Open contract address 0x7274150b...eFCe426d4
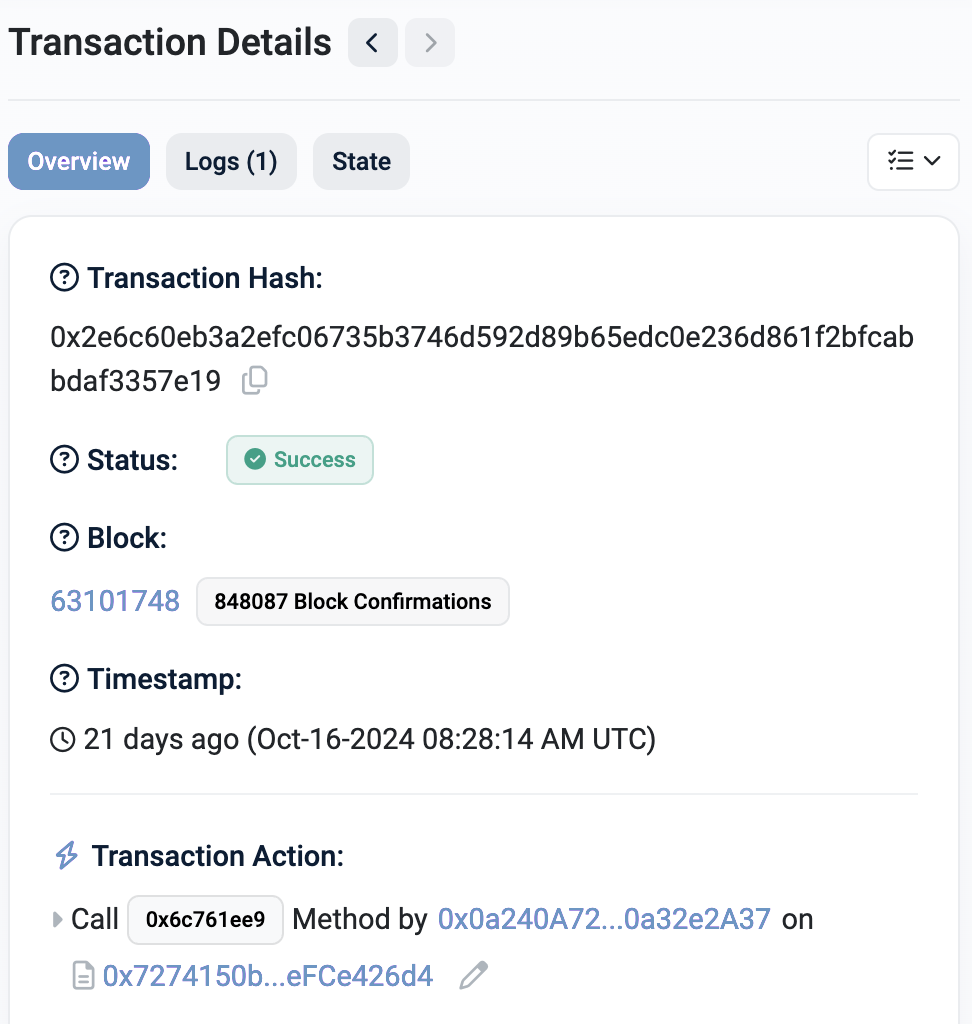This screenshot has height=1024, width=972. 268,976
